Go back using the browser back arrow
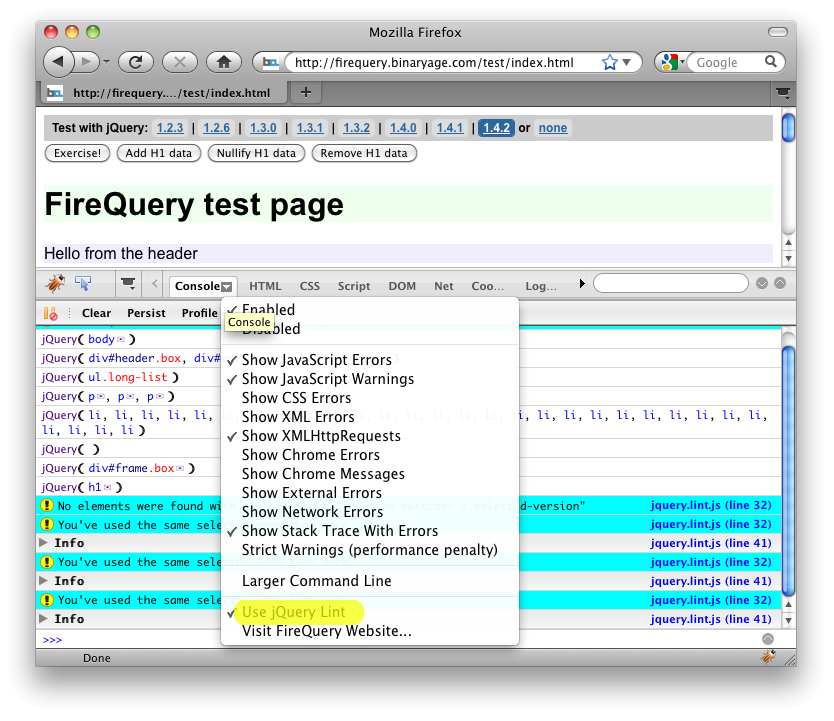The height and width of the screenshot is (721, 834). pyautogui.click(x=59, y=62)
